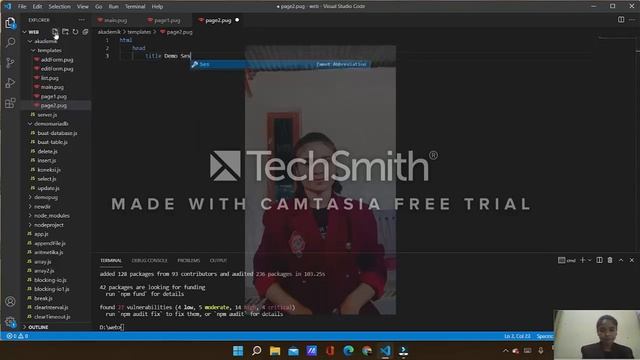Show hidden system tray icons chevron
The image size is (640, 360).
pyautogui.click(x=505, y=351)
